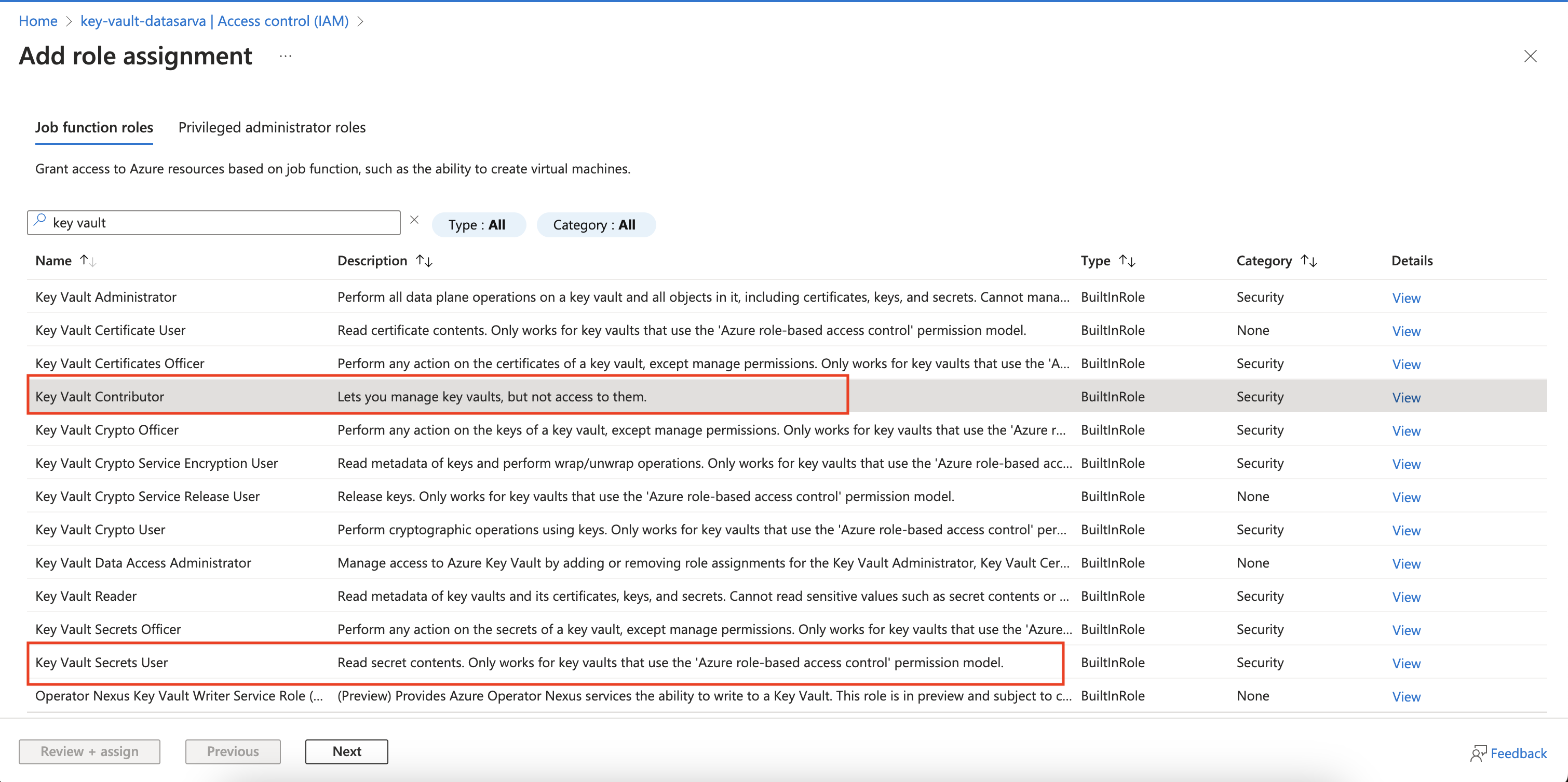This screenshot has height=782, width=1568.
Task: Click the Previous button
Action: tap(233, 751)
